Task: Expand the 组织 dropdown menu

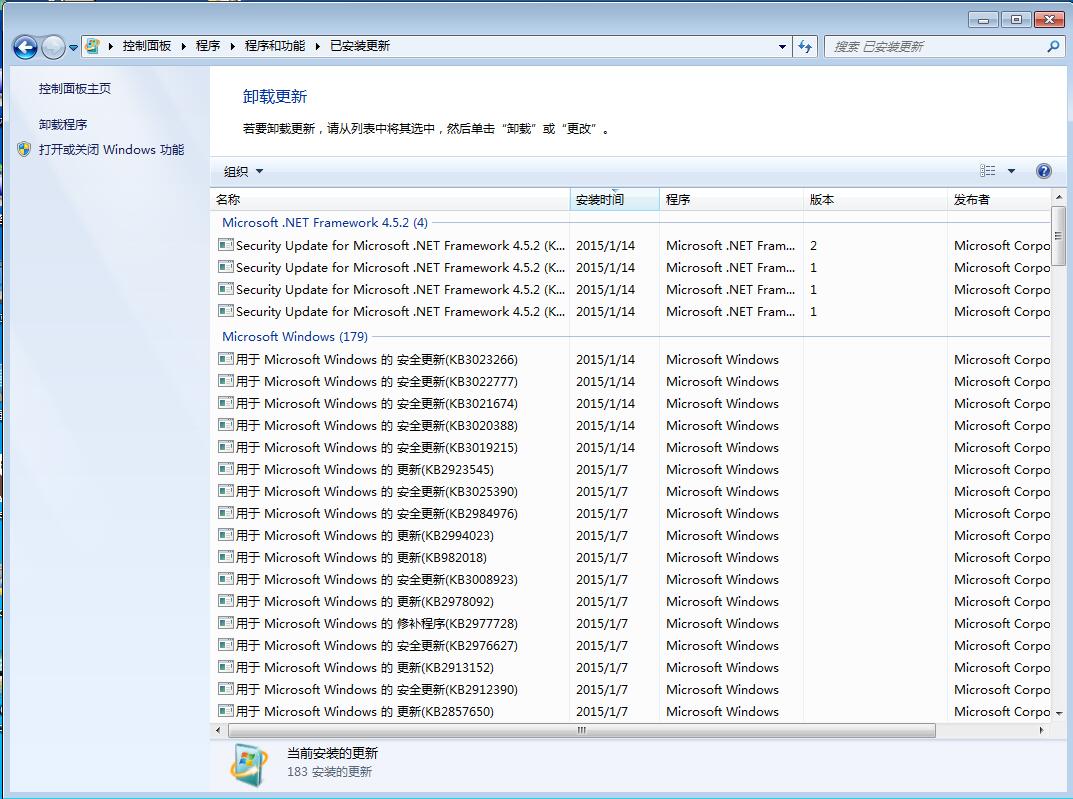Action: (243, 172)
